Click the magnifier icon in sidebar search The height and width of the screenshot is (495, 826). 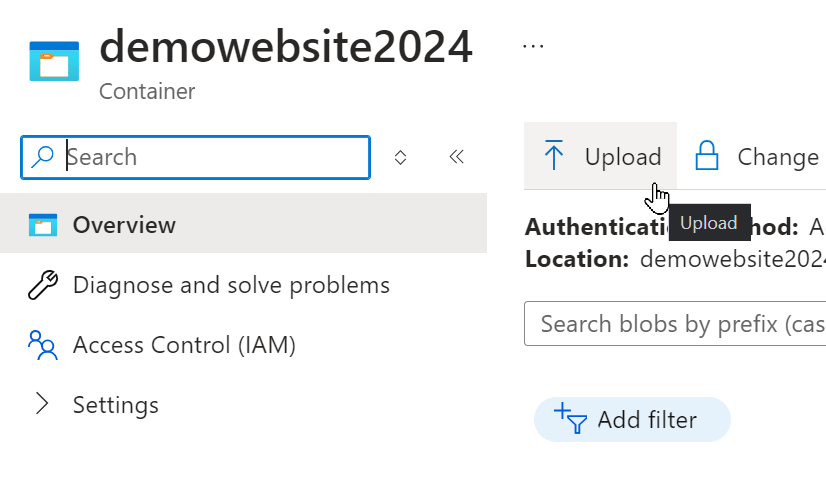coord(43,157)
